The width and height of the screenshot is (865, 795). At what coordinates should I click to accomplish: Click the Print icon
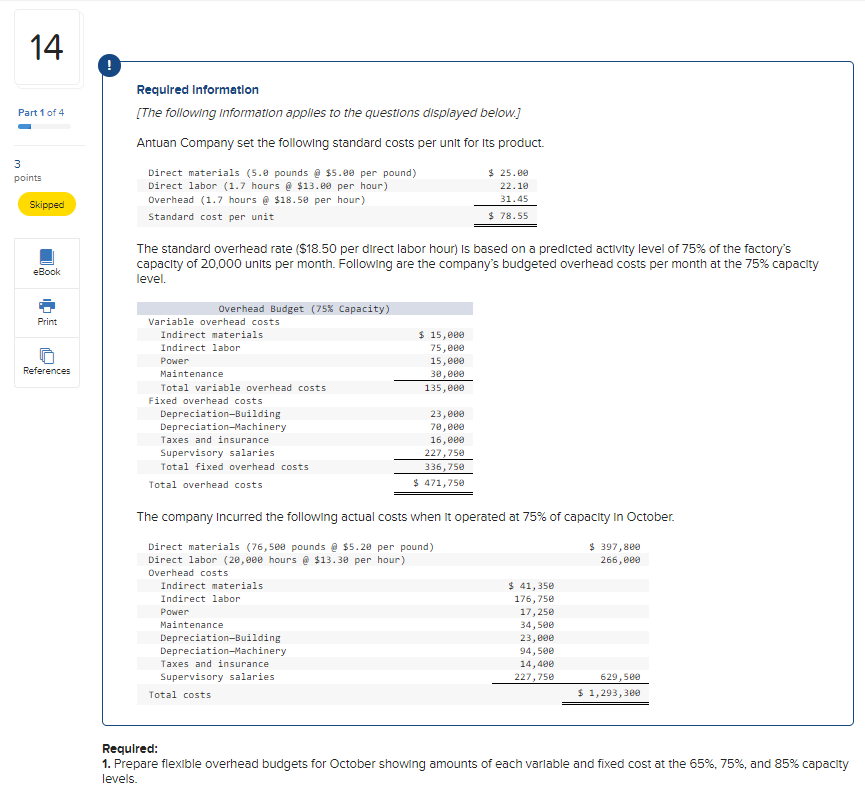[x=47, y=312]
